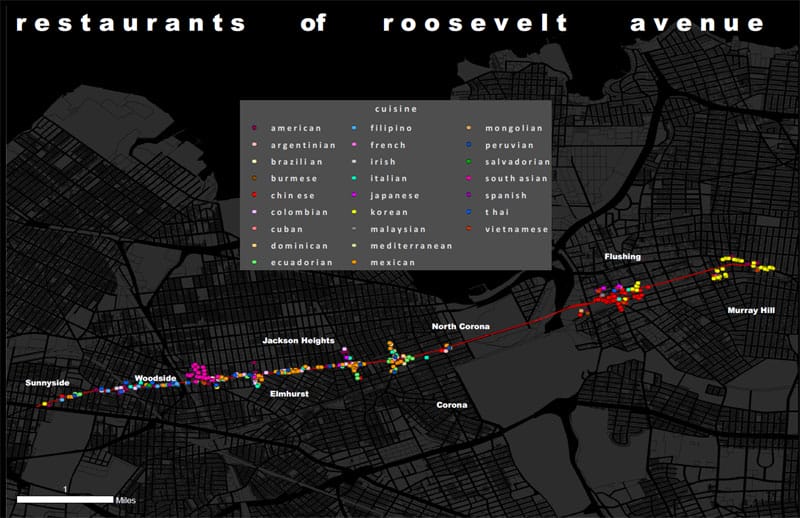Select the 'italian' legend label
Screen dimensions: 800x518
[388, 179]
